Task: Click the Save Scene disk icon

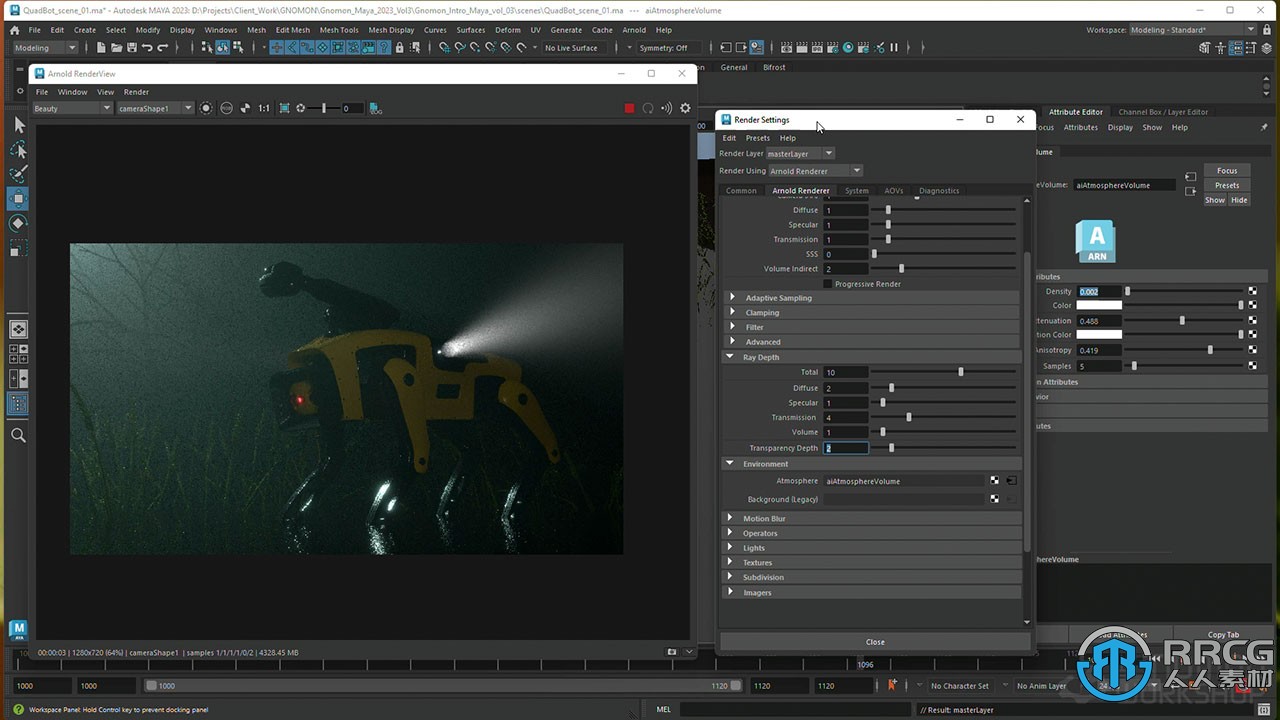Action: [x=132, y=47]
